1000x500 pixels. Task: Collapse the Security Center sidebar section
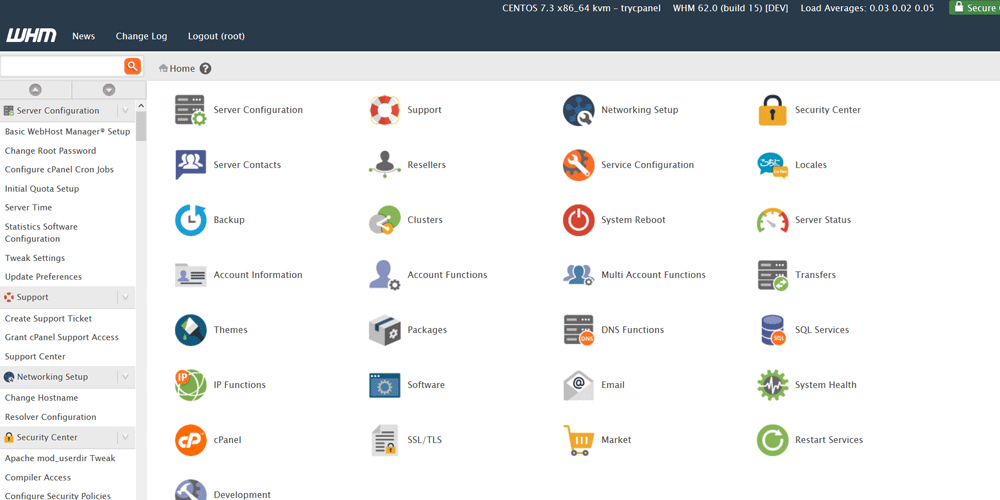click(x=125, y=438)
